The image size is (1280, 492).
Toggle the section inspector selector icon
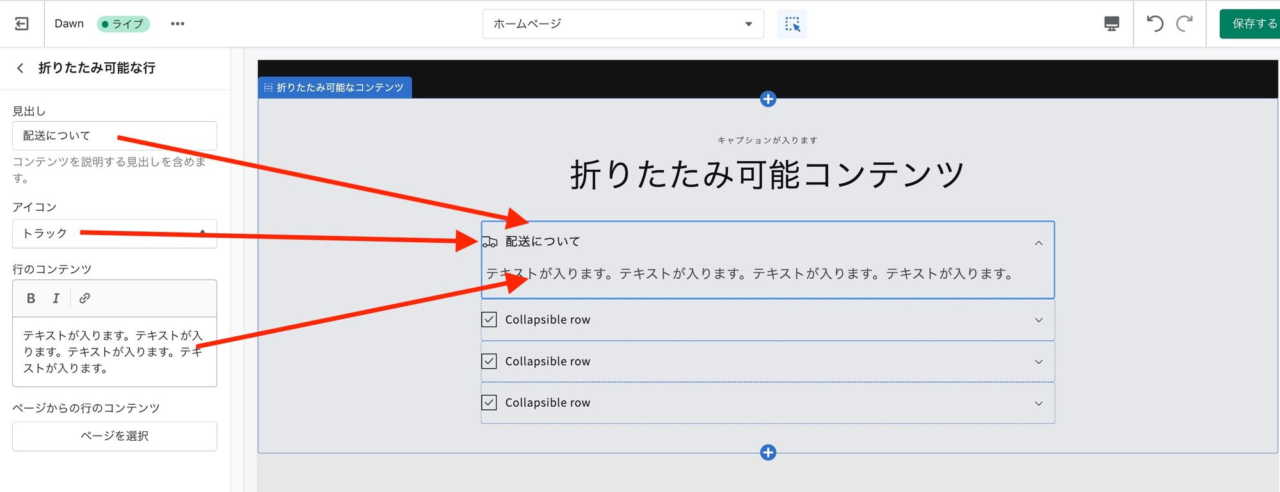pos(792,24)
